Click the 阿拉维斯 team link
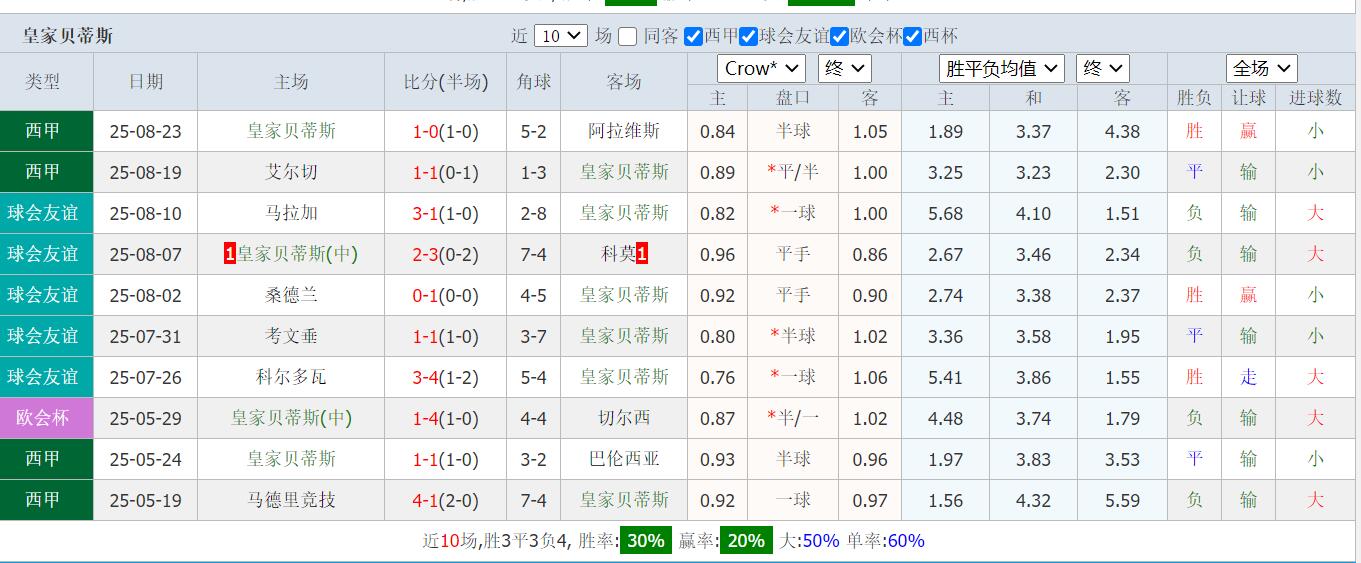 623,131
